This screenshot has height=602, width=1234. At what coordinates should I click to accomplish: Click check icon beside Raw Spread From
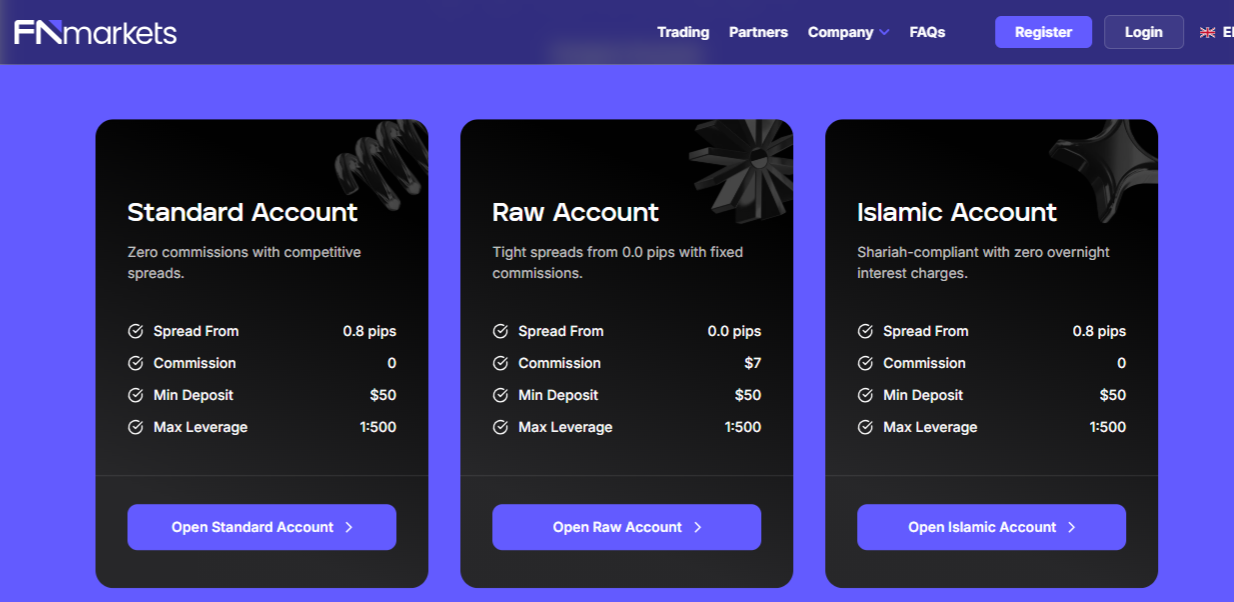[x=501, y=331]
